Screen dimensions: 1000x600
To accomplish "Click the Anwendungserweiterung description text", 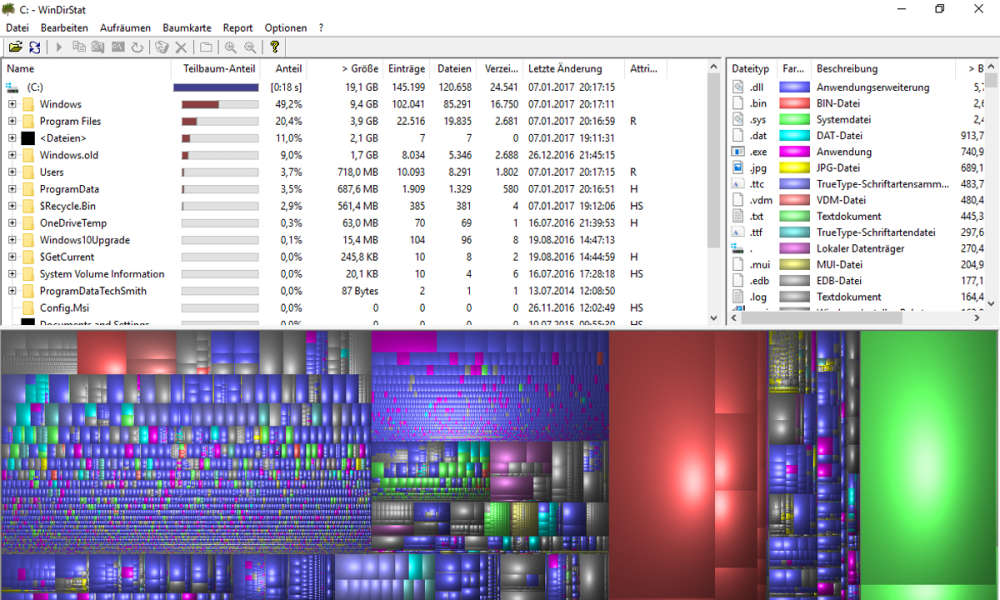I will [872, 87].
